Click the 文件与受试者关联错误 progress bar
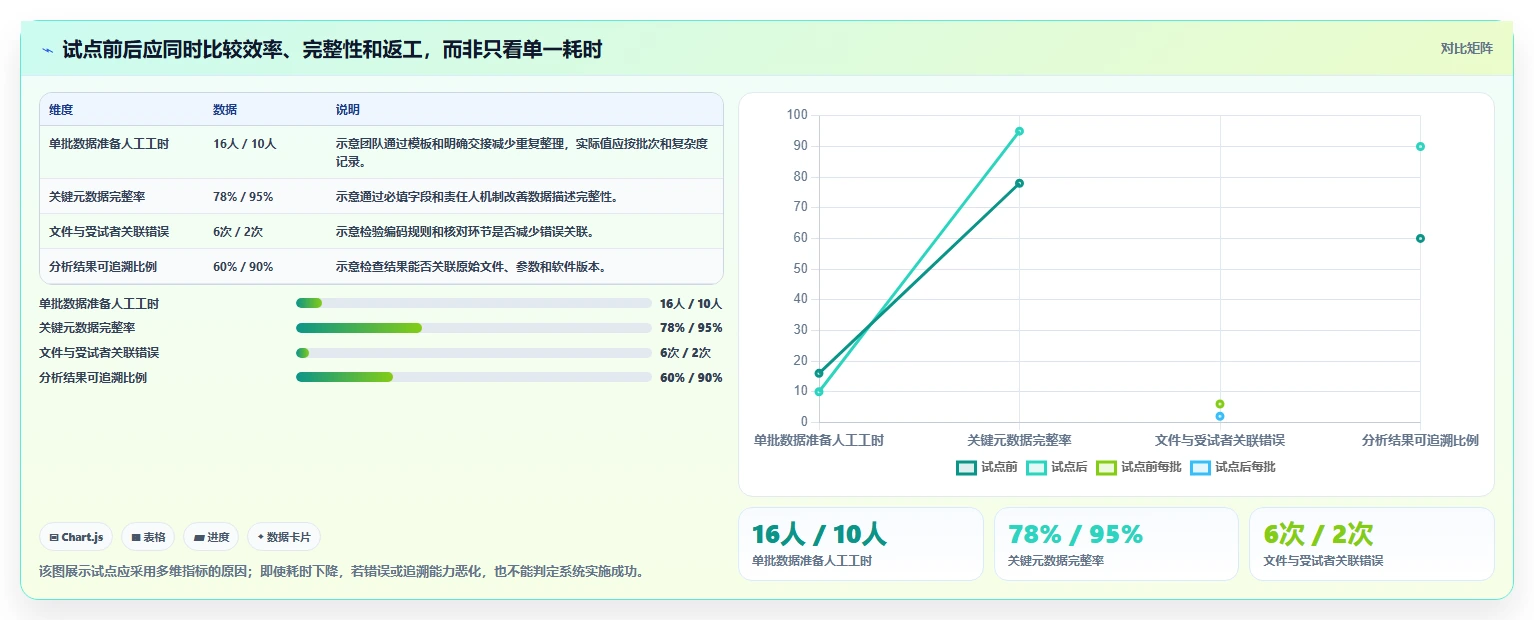The image size is (1534, 620). (x=474, y=353)
